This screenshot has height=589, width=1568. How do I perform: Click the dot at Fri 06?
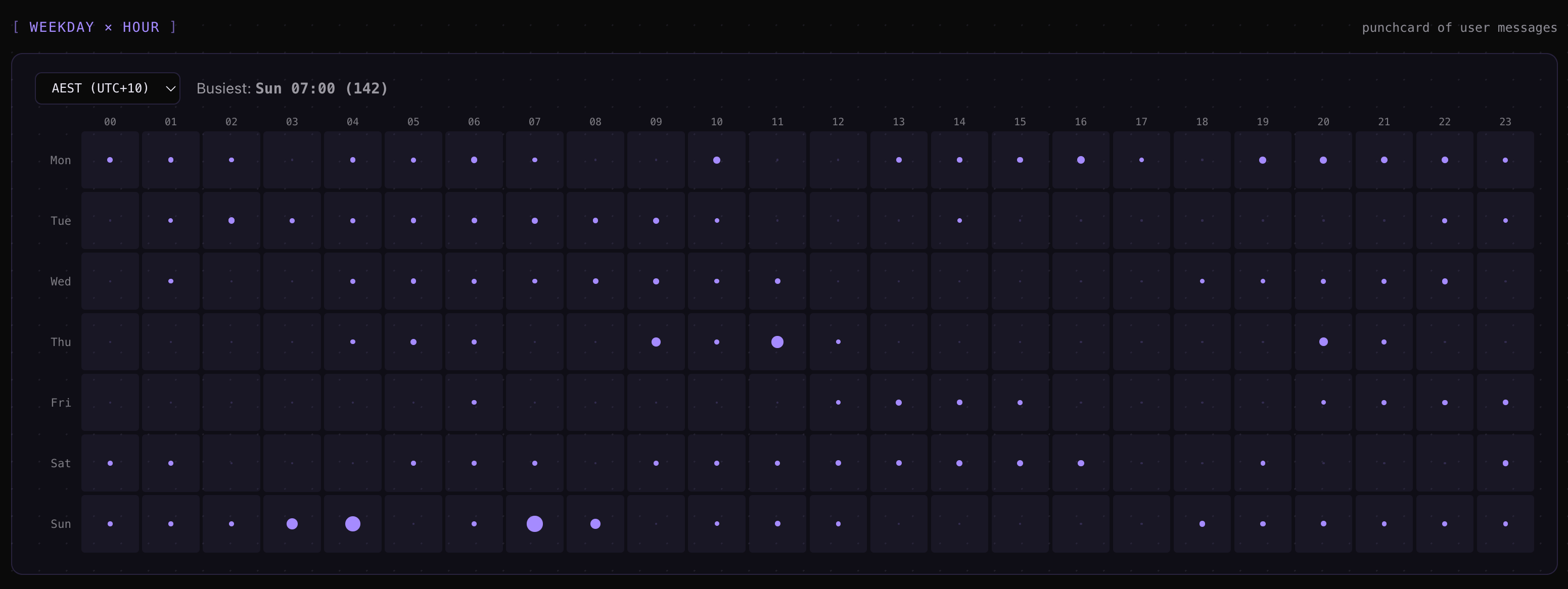tap(474, 402)
